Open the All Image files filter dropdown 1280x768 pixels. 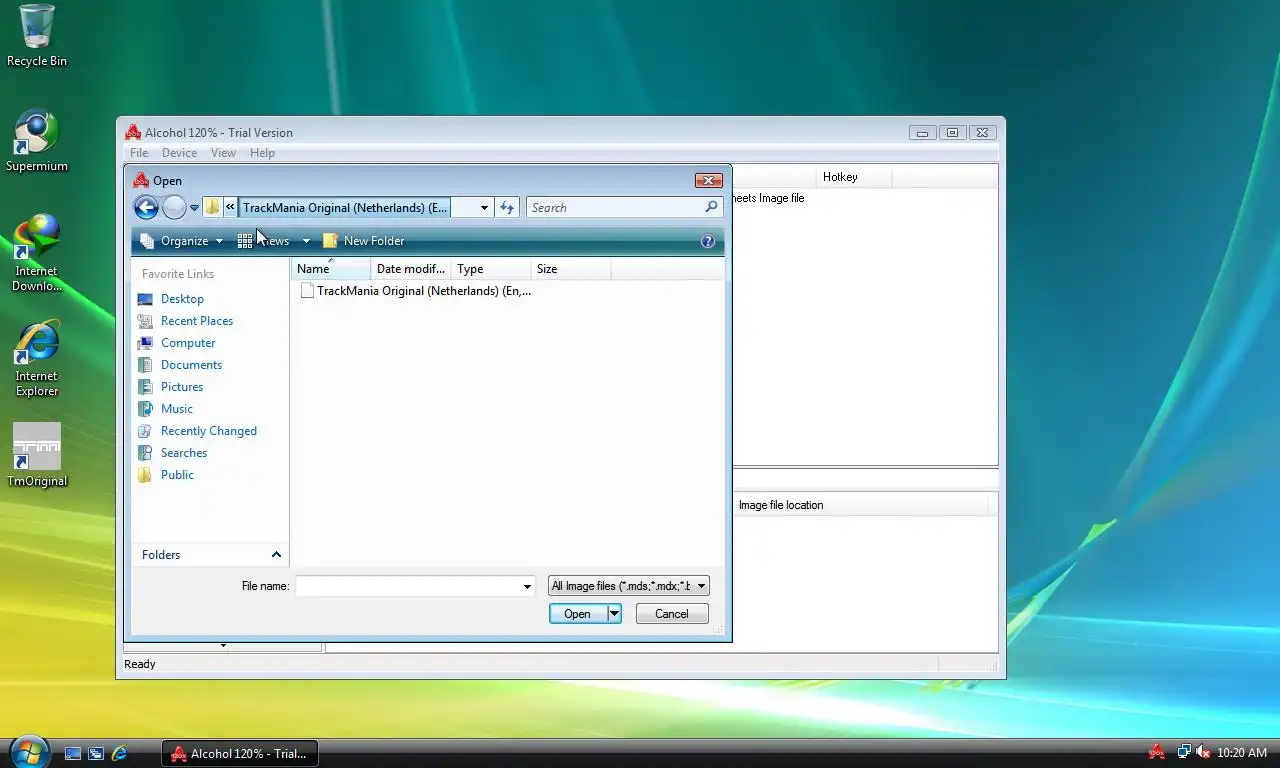pos(629,586)
